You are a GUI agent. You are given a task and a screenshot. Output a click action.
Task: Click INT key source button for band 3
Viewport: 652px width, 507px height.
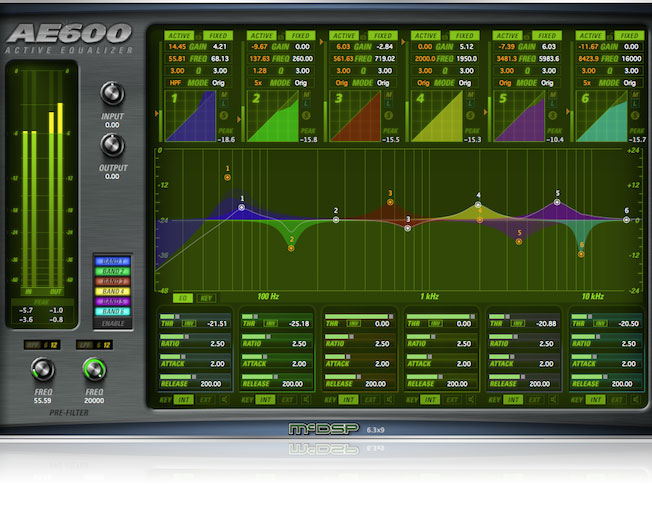pyautogui.click(x=349, y=399)
